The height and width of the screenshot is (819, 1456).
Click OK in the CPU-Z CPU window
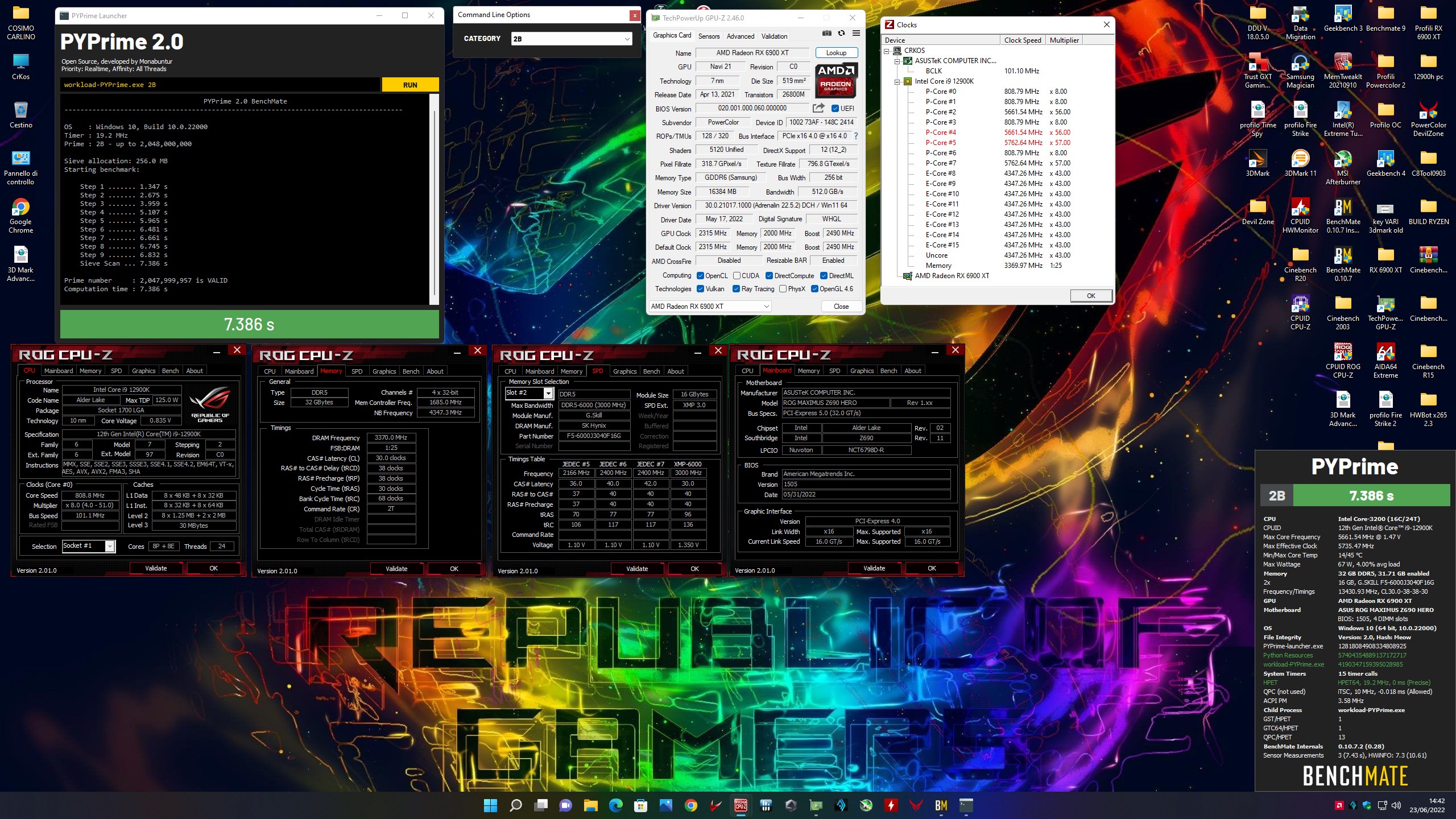click(213, 568)
